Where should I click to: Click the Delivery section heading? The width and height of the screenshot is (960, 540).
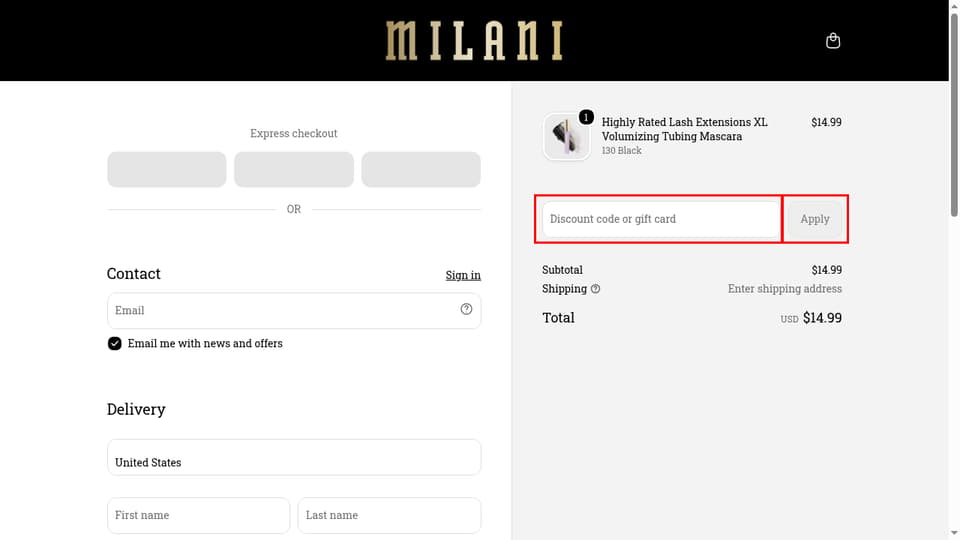(x=136, y=409)
